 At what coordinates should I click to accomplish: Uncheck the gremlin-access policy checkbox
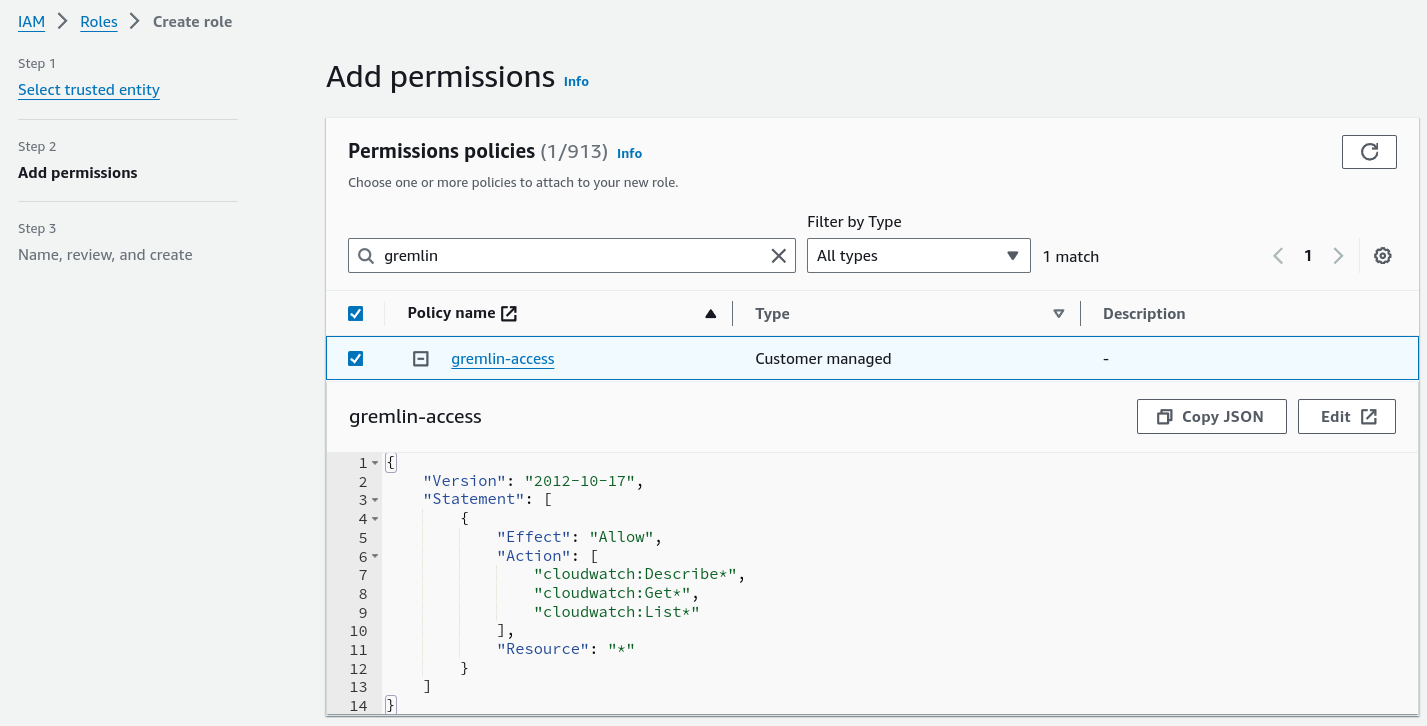(x=355, y=359)
